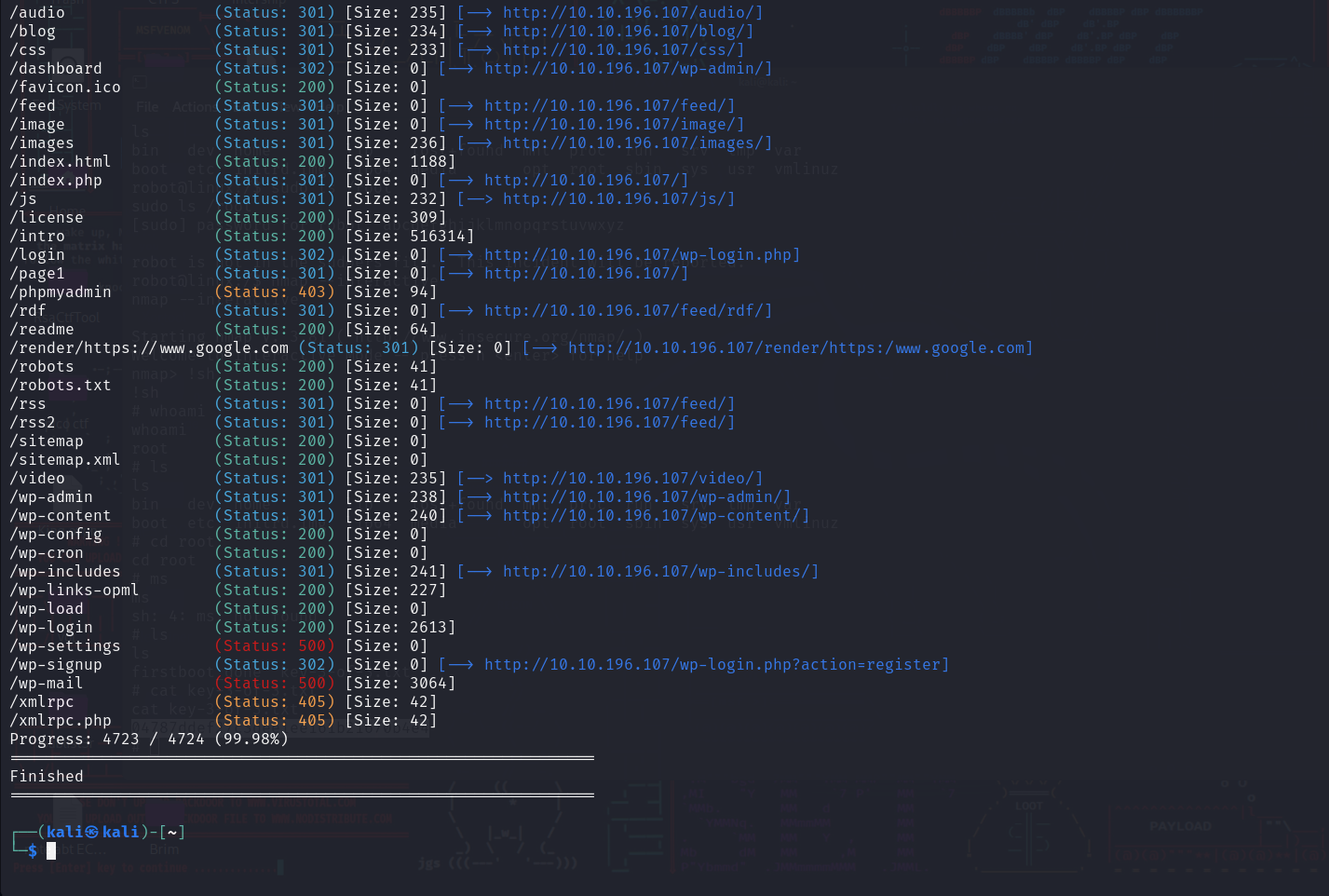Click the '/wp-signup' path entry
Viewport: 1329px width, 896px height.
click(56, 664)
